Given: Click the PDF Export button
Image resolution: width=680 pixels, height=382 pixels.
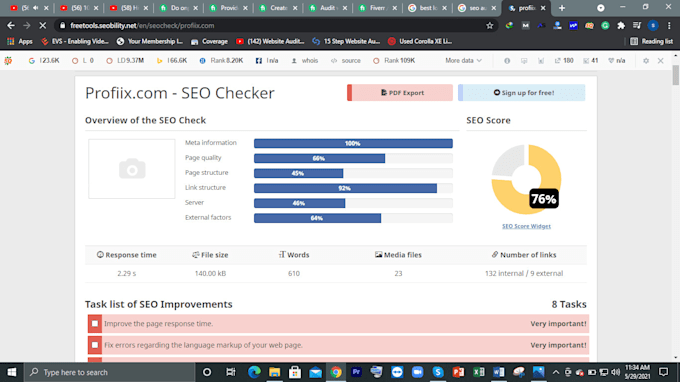Looking at the screenshot, I should 400,93.
